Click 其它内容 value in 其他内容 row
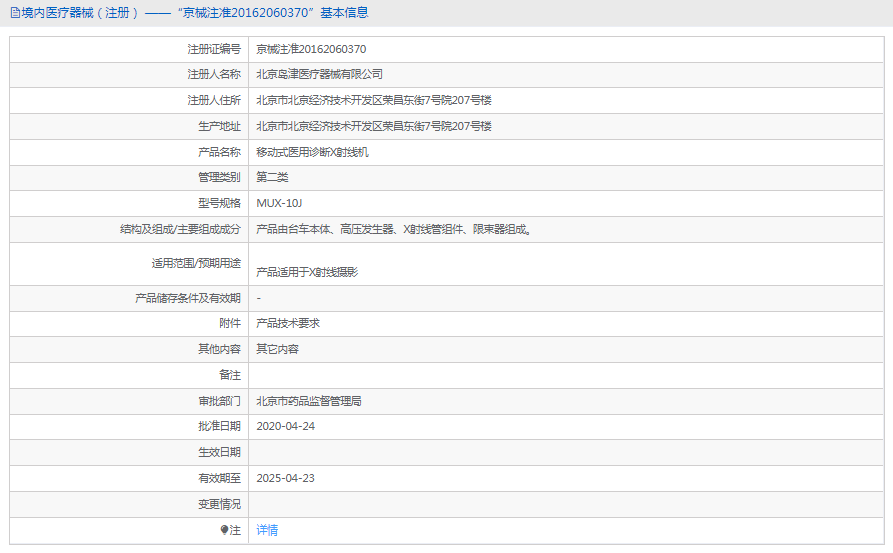Image resolution: width=893 pixels, height=553 pixels. tap(277, 349)
